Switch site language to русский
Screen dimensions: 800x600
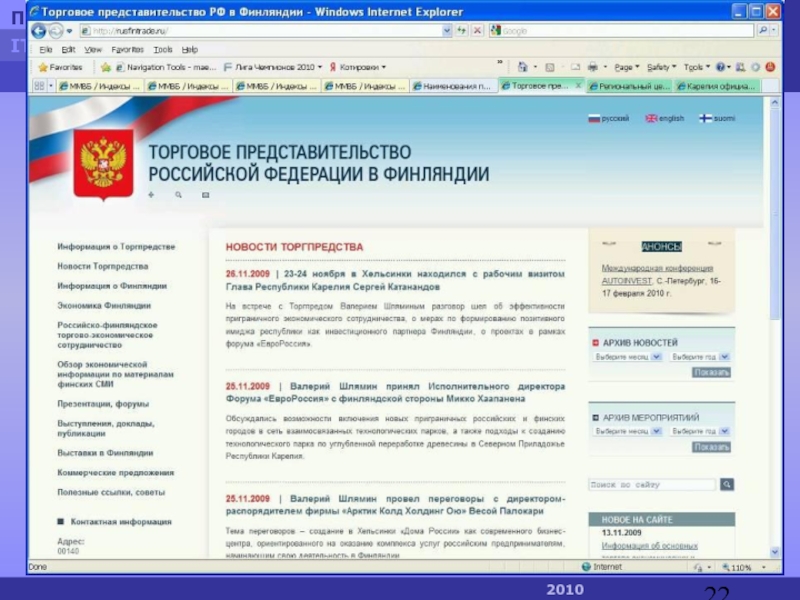609,118
